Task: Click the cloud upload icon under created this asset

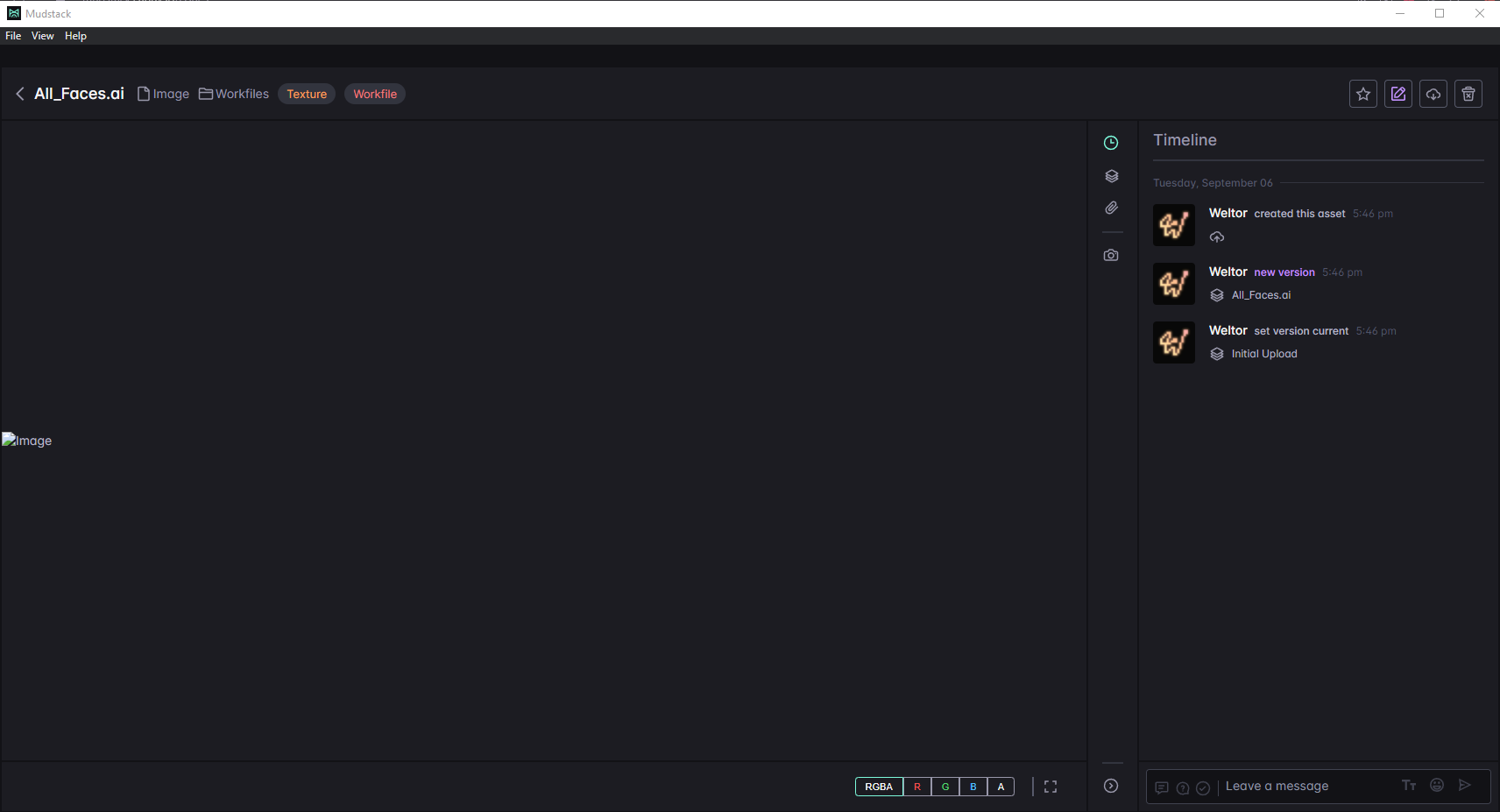Action: click(1217, 237)
